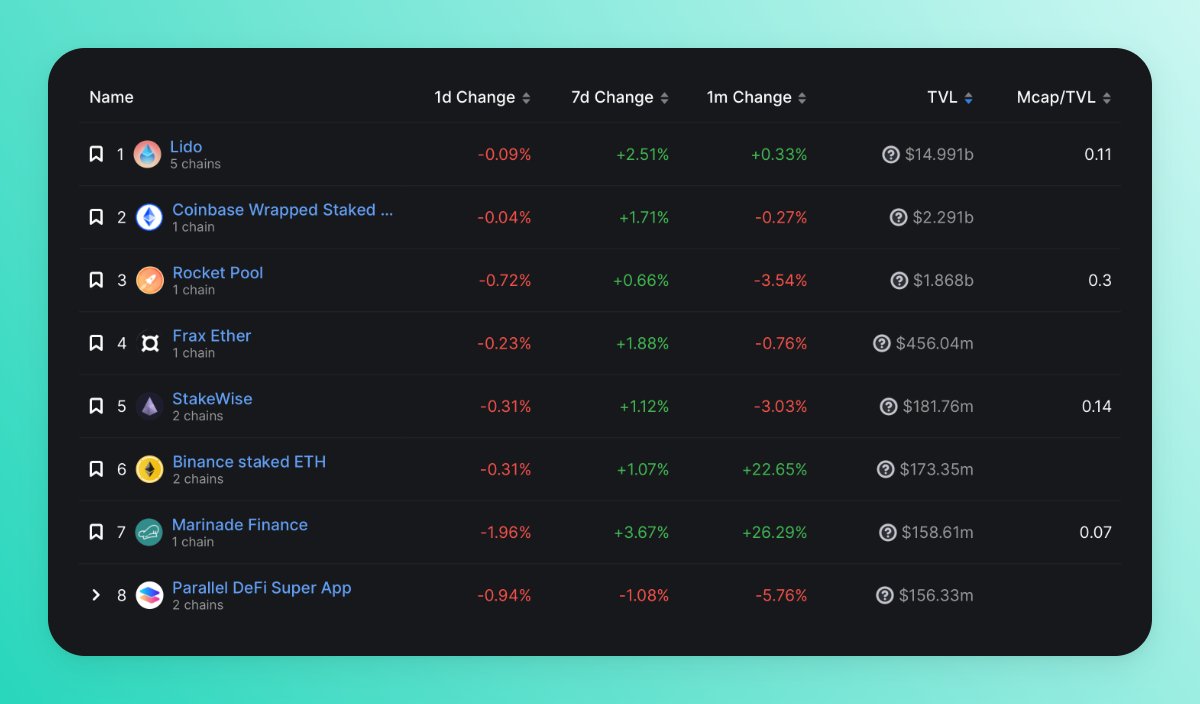Click Lido's '5 chains' label
The width and height of the screenshot is (1200, 704).
tap(195, 164)
